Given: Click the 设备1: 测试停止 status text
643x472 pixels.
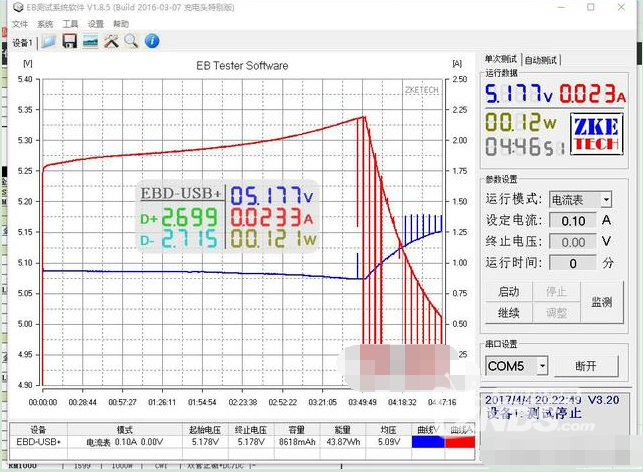Looking at the screenshot, I should [534, 413].
